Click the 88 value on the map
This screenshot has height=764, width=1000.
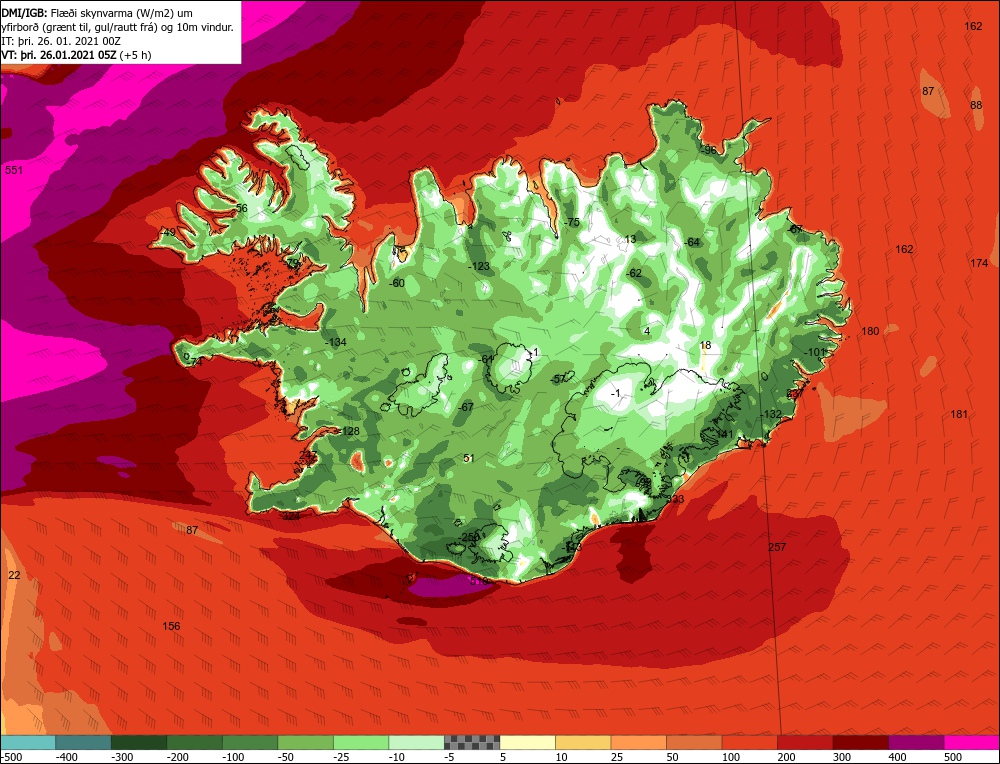[x=976, y=105]
